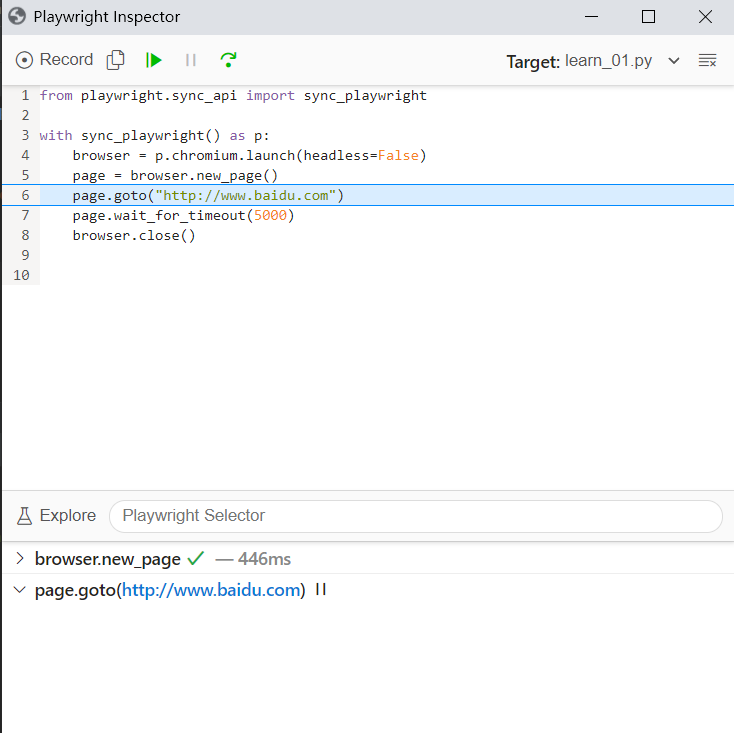Maximize the Playwright Inspector window
This screenshot has height=733, width=734.
tap(648, 17)
